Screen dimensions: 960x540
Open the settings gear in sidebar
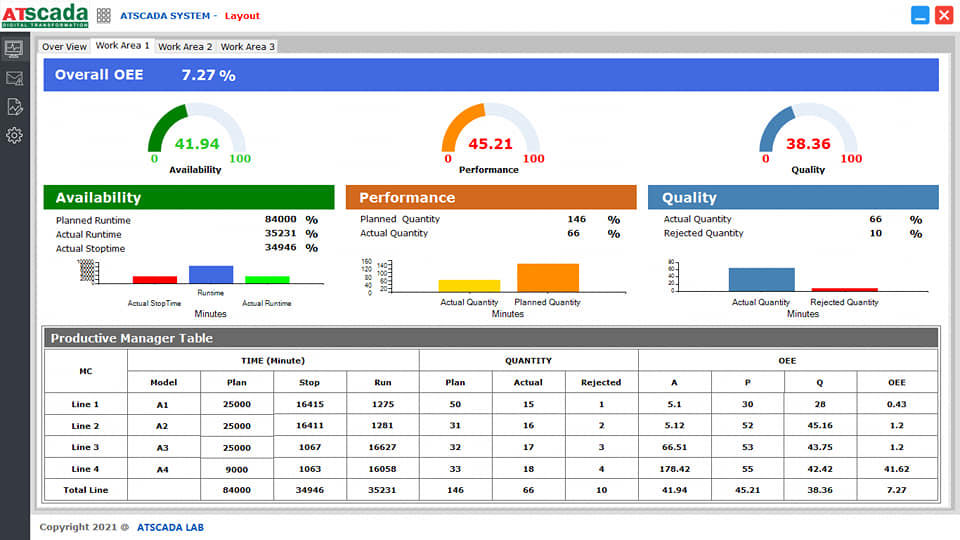click(14, 135)
